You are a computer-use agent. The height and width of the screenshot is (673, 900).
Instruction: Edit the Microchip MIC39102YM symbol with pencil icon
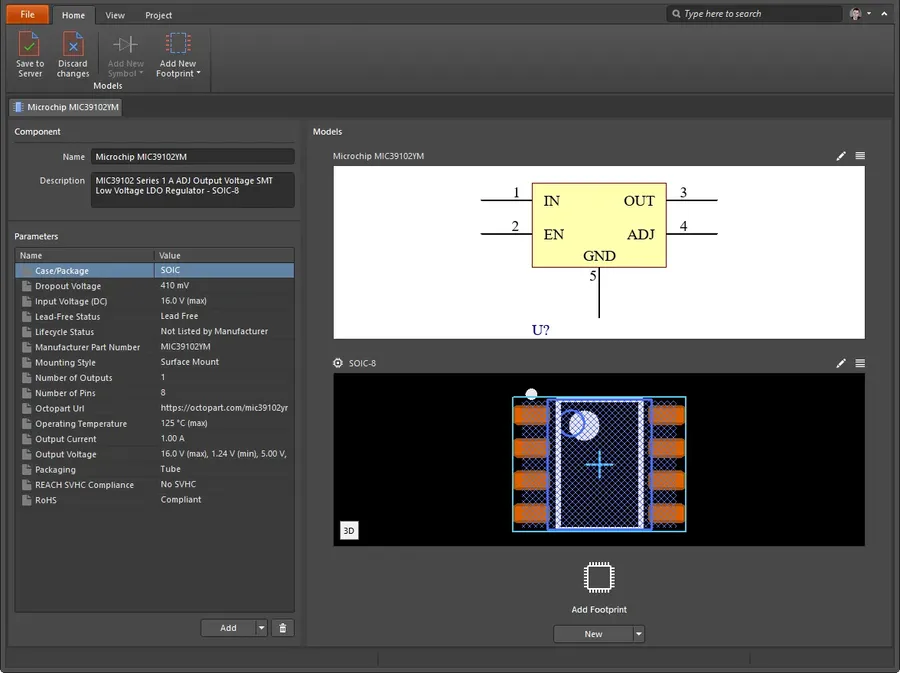click(x=841, y=156)
